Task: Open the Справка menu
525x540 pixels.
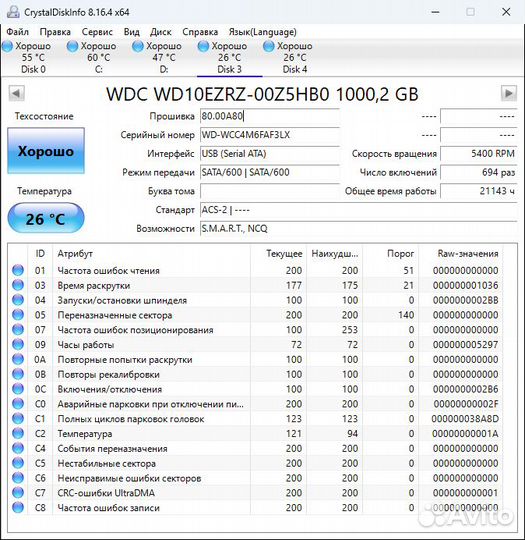Action: tap(200, 32)
